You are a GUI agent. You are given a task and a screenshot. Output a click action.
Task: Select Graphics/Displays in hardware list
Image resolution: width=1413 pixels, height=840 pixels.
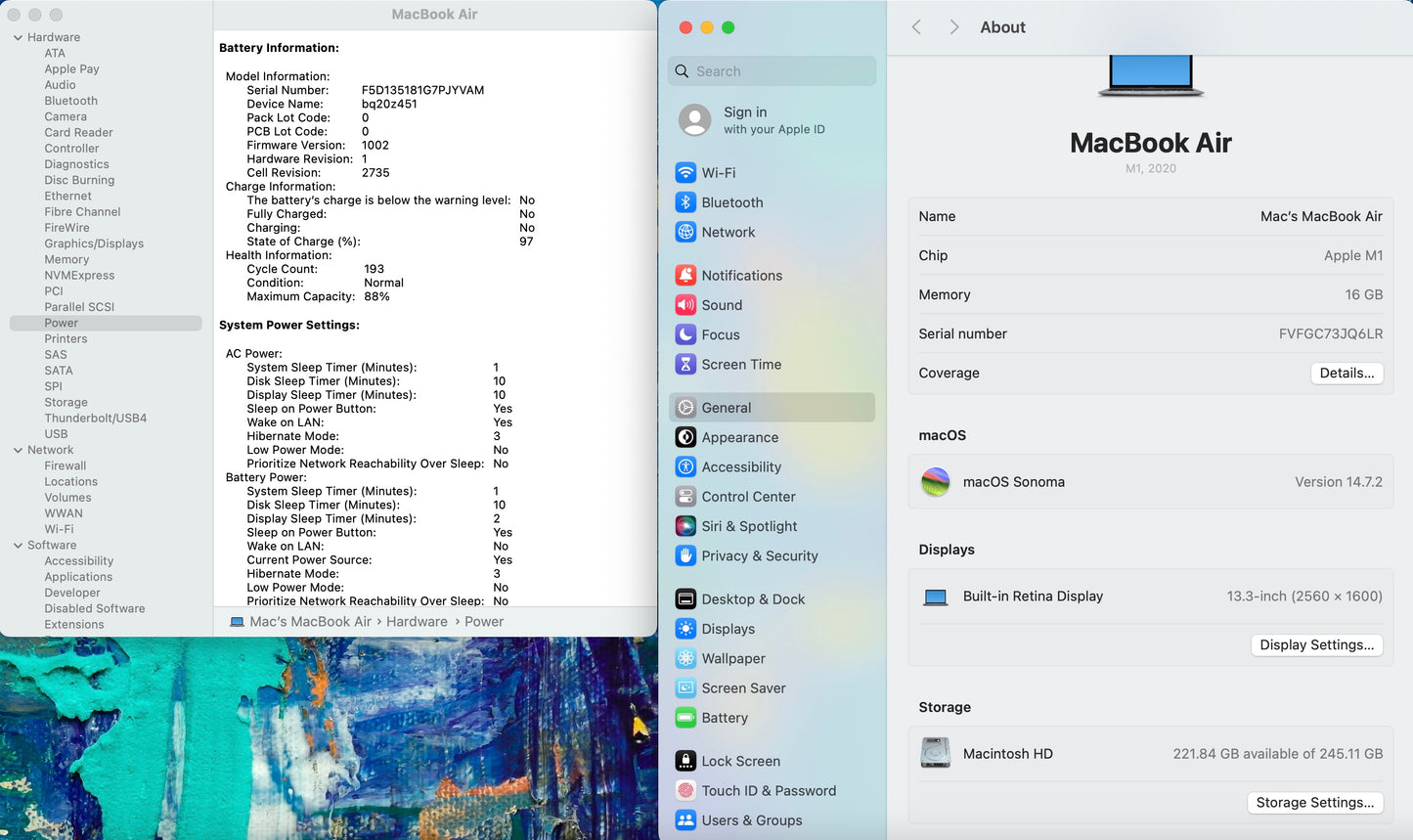[x=94, y=244]
